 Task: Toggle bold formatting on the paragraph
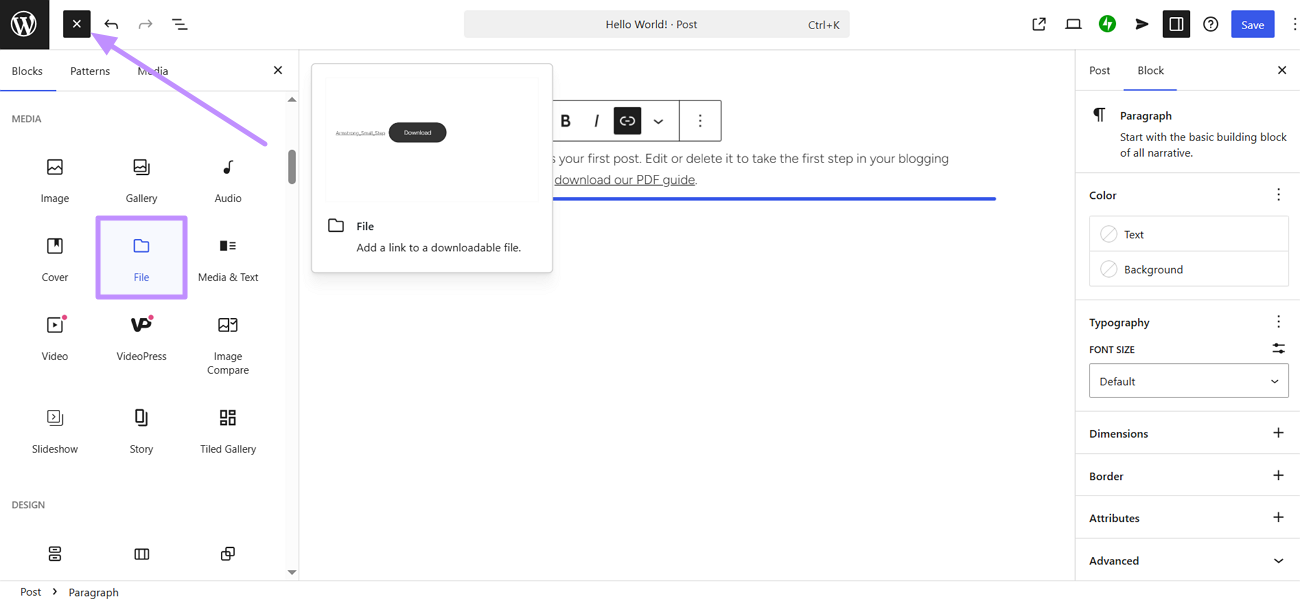coord(566,120)
